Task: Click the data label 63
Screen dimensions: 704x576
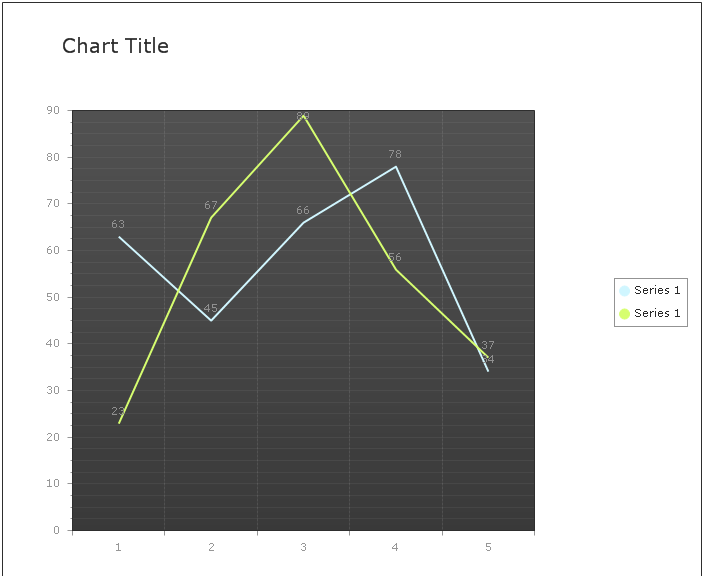Action: pos(118,225)
